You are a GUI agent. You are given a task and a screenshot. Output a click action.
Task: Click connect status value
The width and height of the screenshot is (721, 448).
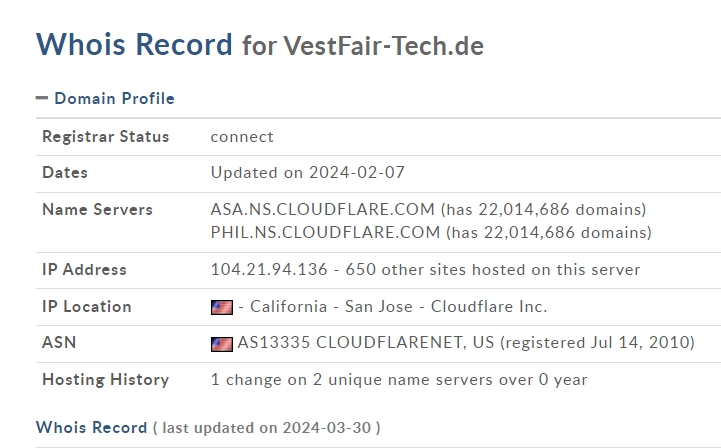242,137
